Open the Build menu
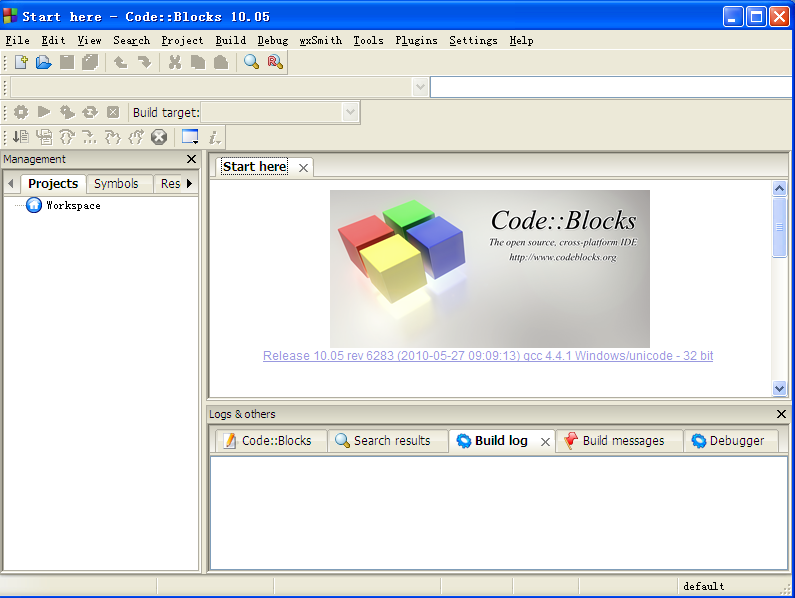795x598 pixels. point(231,41)
